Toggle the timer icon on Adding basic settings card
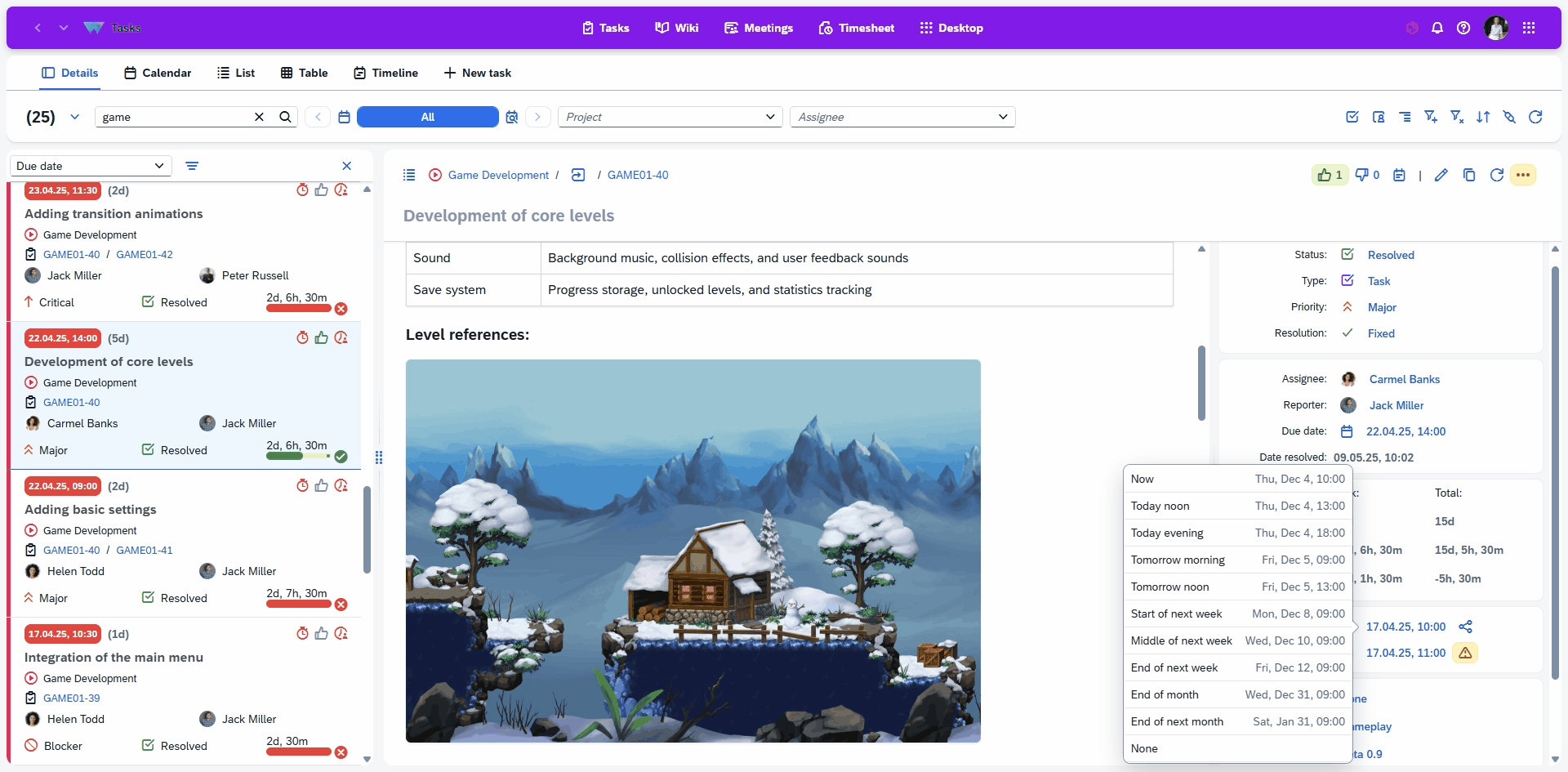The height and width of the screenshot is (772, 1568). coord(302,486)
